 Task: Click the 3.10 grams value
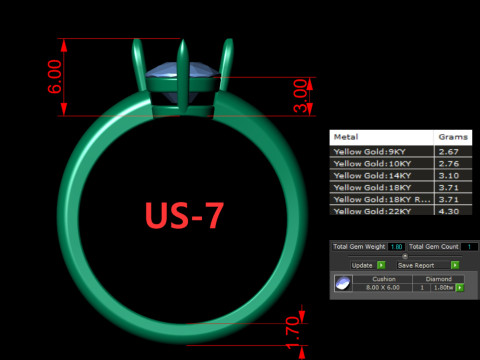point(449,176)
